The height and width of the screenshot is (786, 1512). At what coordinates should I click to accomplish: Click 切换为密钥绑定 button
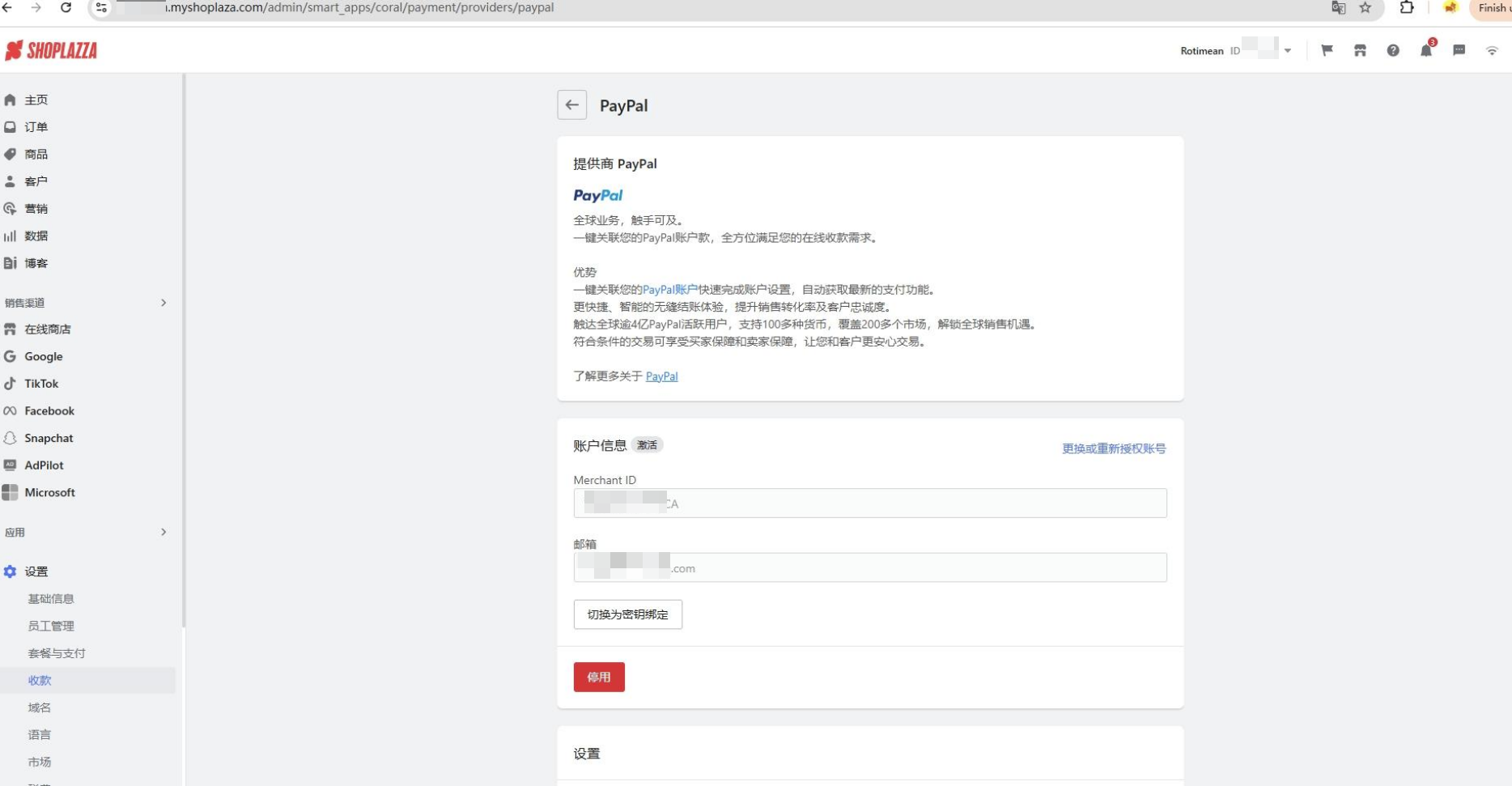628,614
